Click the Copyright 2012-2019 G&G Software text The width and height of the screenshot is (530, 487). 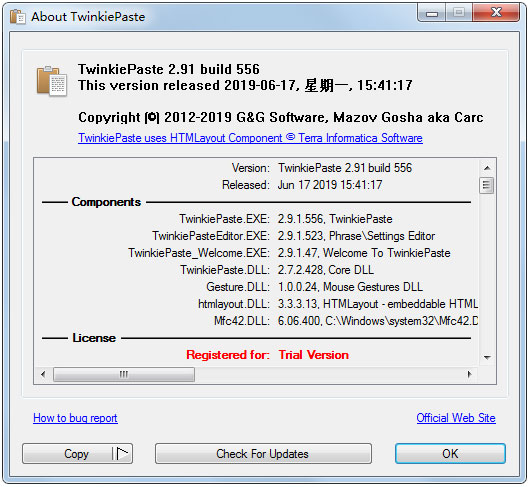click(x=281, y=118)
